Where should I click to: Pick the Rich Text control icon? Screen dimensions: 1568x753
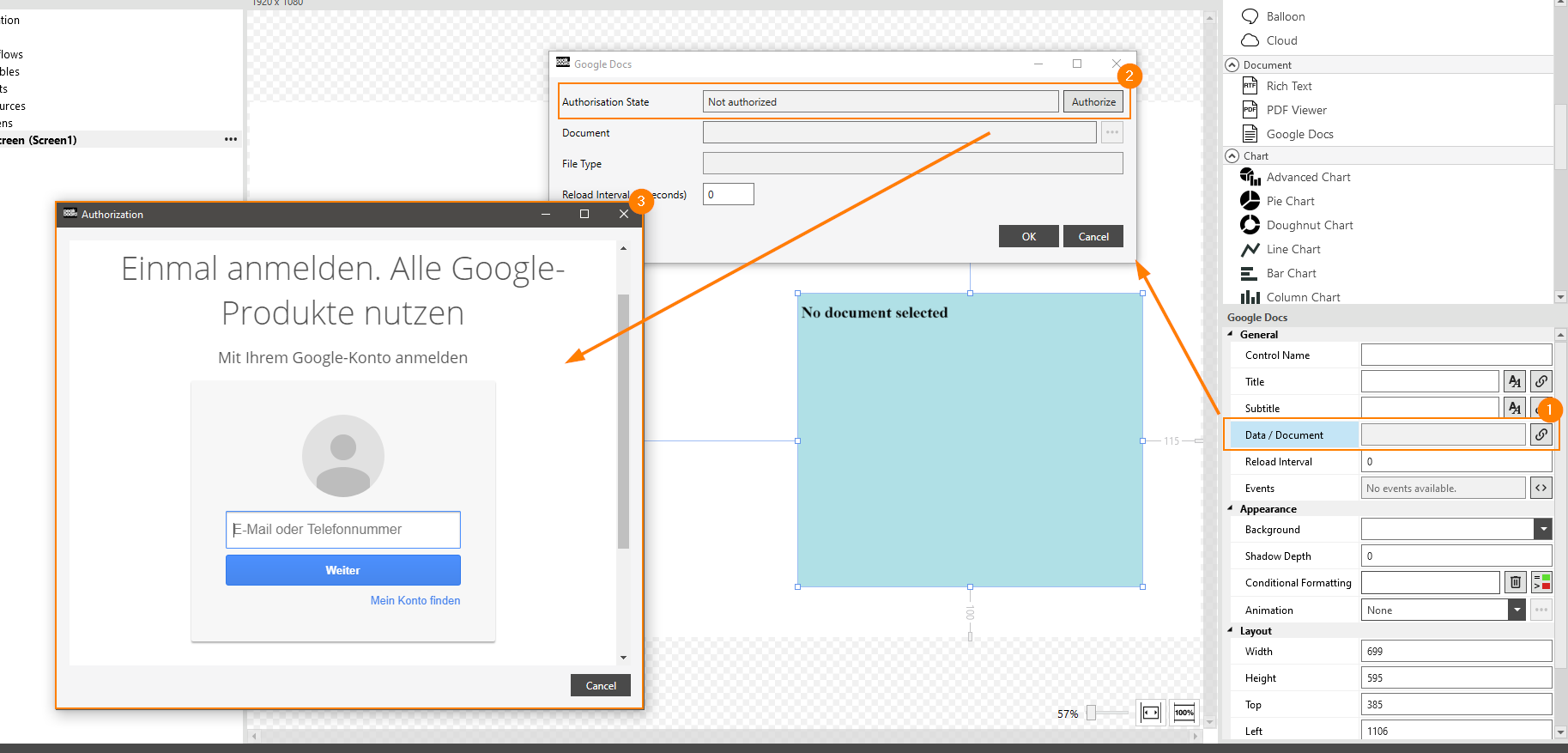1250,86
